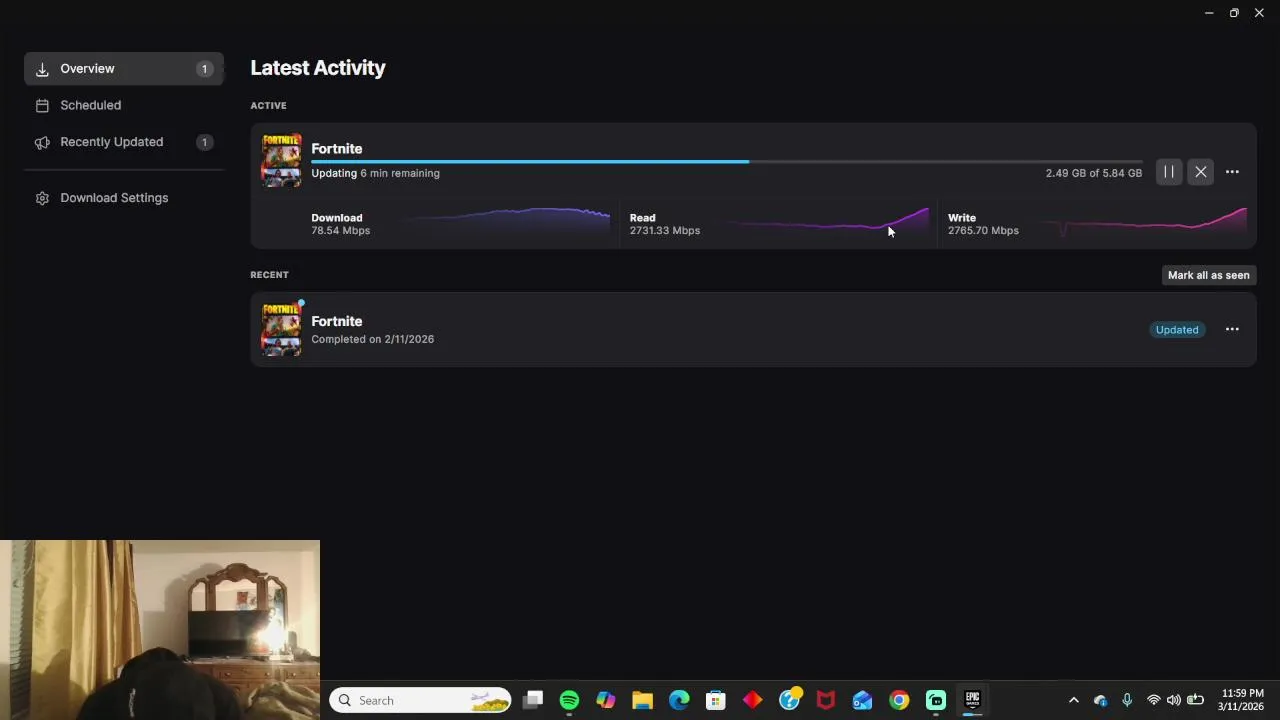Click the Recently Updated megaphone icon
This screenshot has height=720, width=1280.
click(x=42, y=142)
